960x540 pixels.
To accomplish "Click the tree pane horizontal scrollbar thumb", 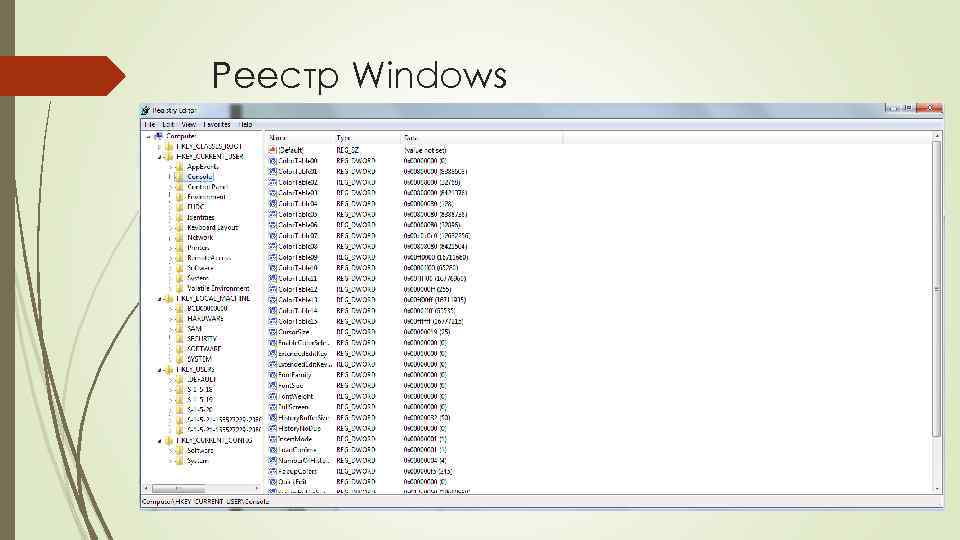I will click(179, 489).
